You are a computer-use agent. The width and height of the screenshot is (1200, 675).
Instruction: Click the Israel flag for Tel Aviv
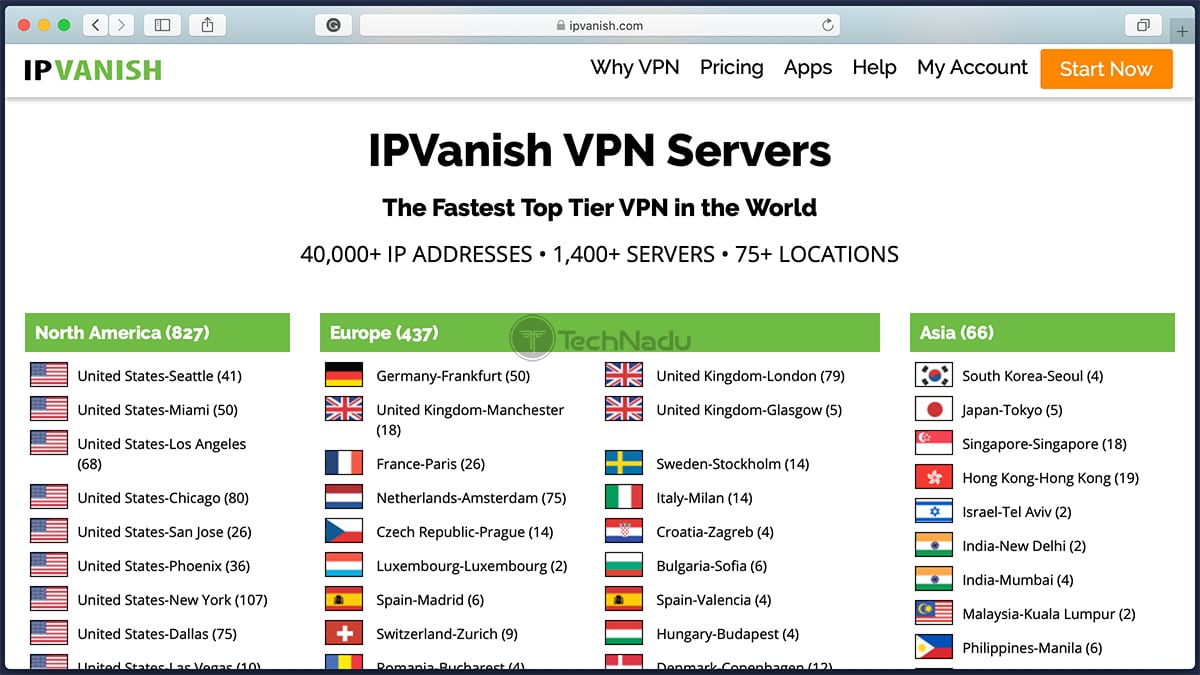[934, 512]
